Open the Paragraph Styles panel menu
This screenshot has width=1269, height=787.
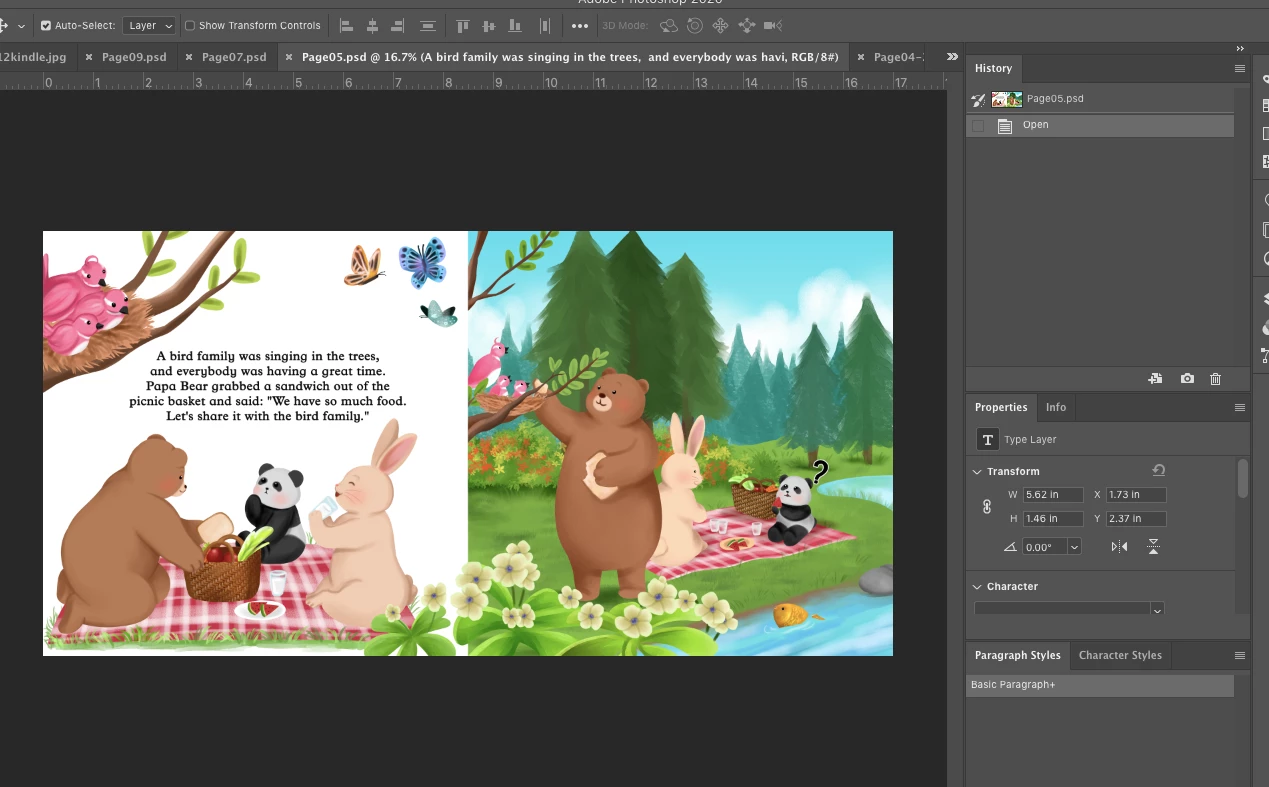coord(1240,656)
